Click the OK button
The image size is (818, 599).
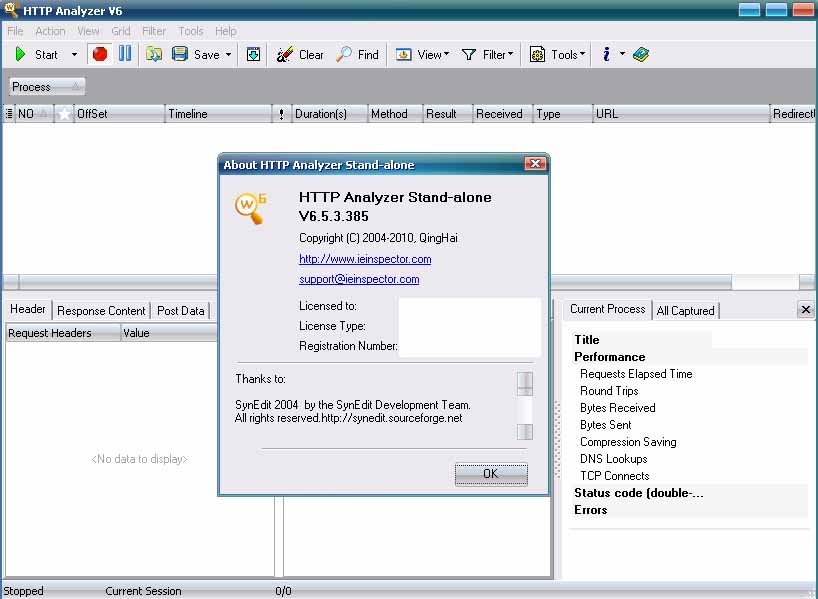tap(491, 474)
